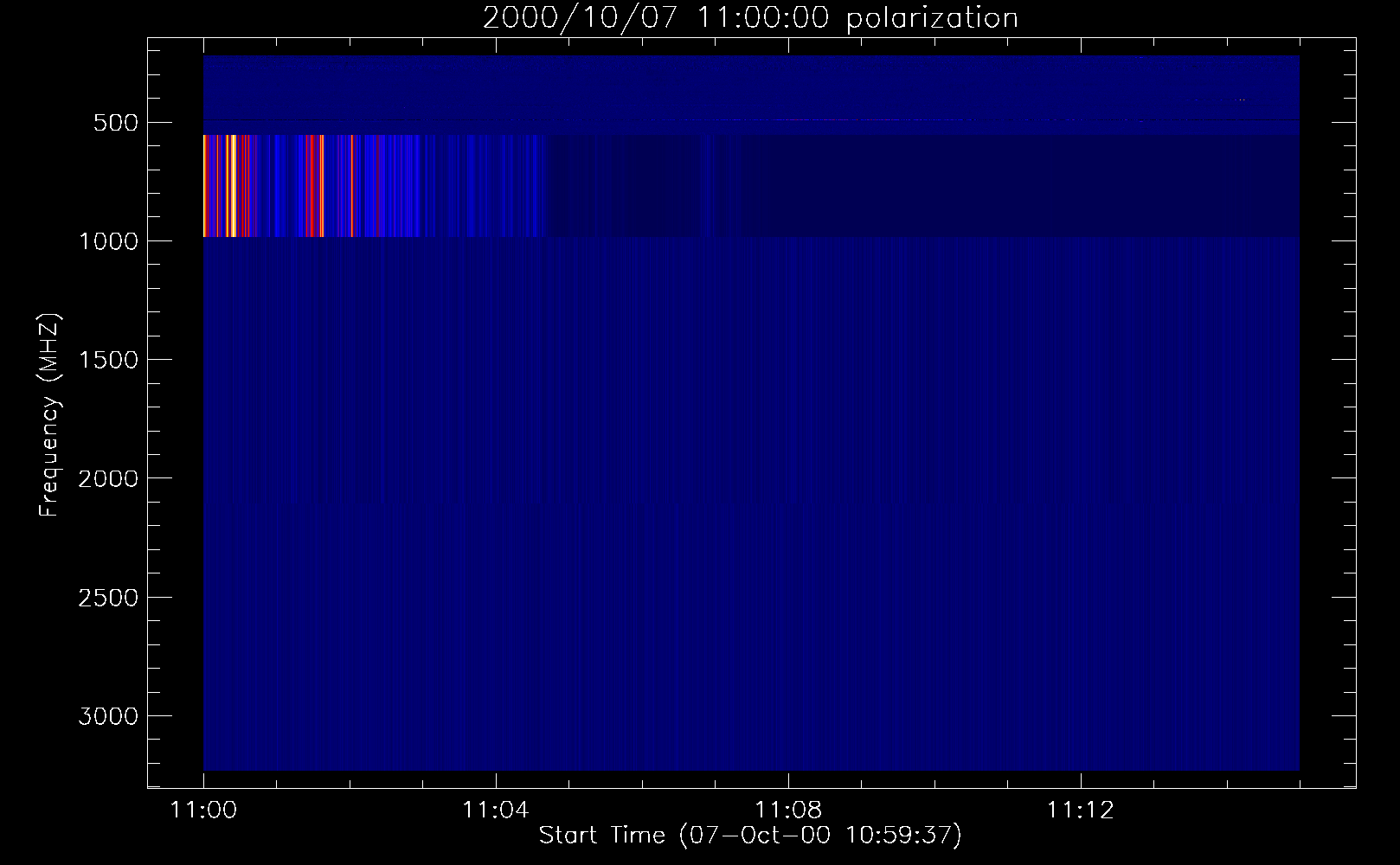Click the 11:12 time tick label
The height and width of the screenshot is (865, 1400).
pos(1081,811)
